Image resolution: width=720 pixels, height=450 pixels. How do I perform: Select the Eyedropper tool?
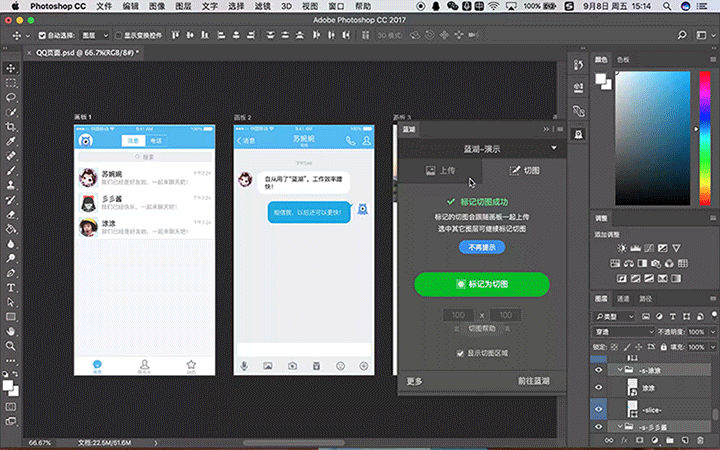coord(11,141)
